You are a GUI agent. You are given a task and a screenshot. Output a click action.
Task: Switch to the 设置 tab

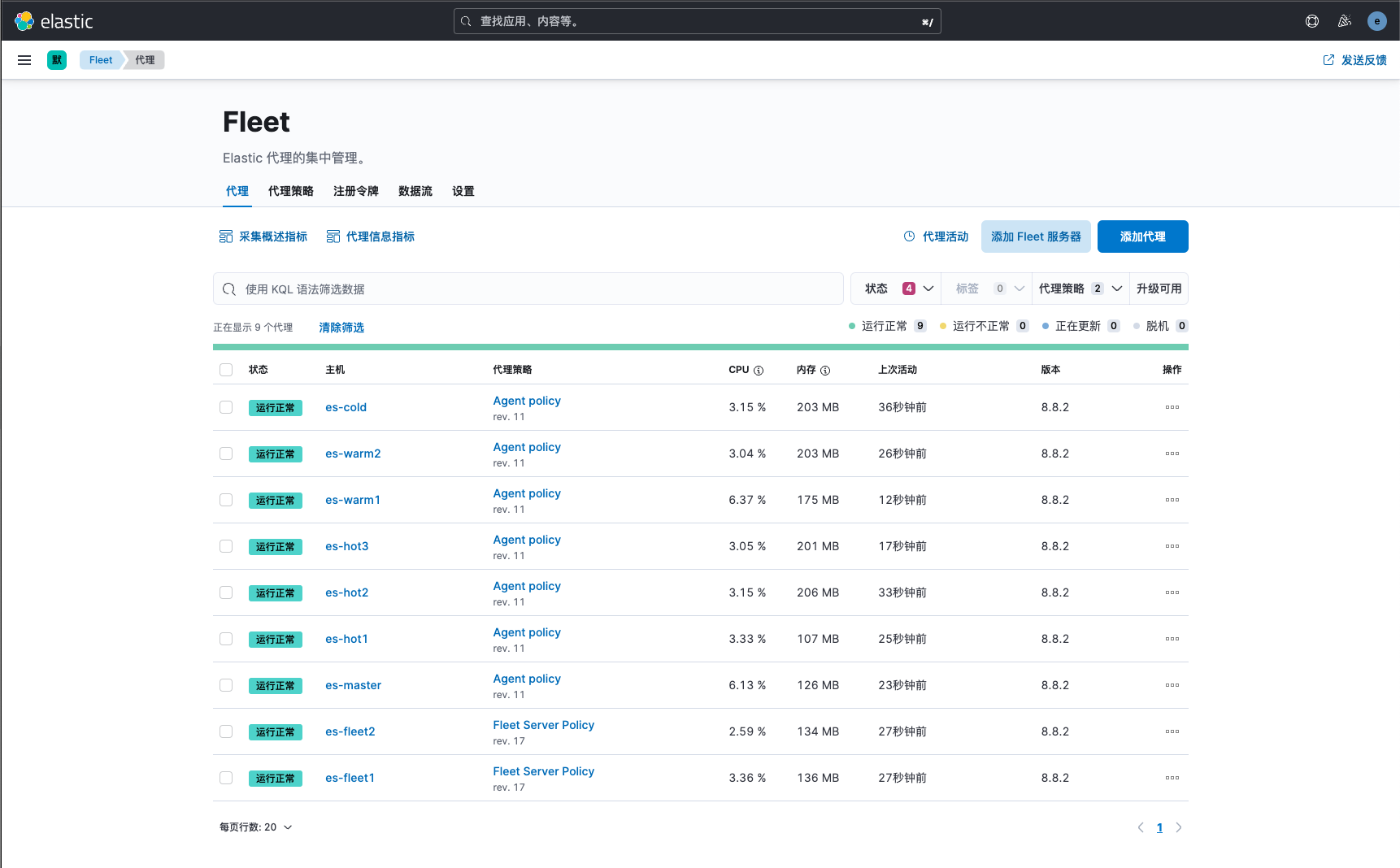[463, 191]
